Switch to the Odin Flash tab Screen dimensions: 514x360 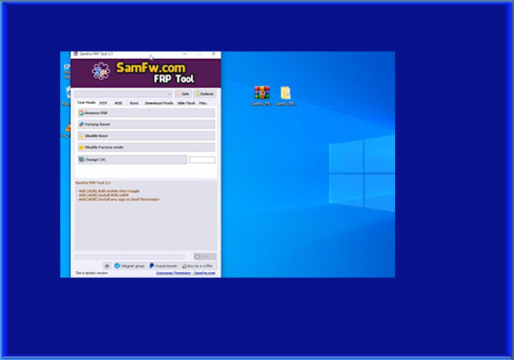pos(186,103)
